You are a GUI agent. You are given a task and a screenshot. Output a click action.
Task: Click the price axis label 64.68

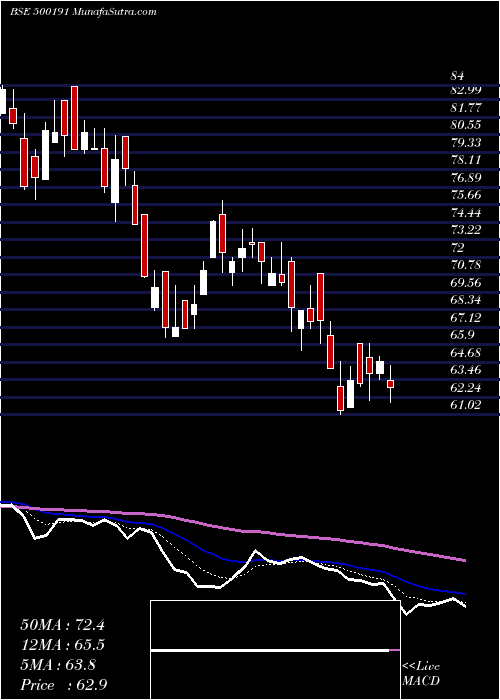tap(466, 353)
